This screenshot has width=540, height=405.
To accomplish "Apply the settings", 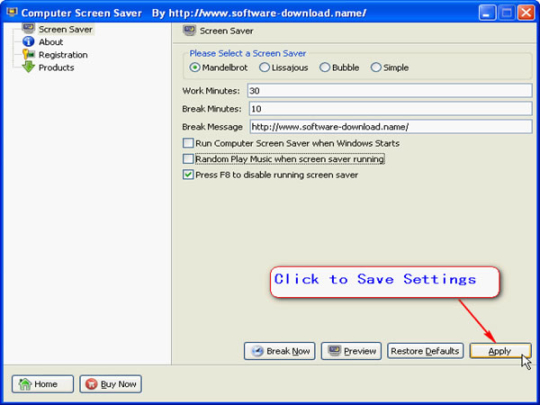I will coord(500,351).
